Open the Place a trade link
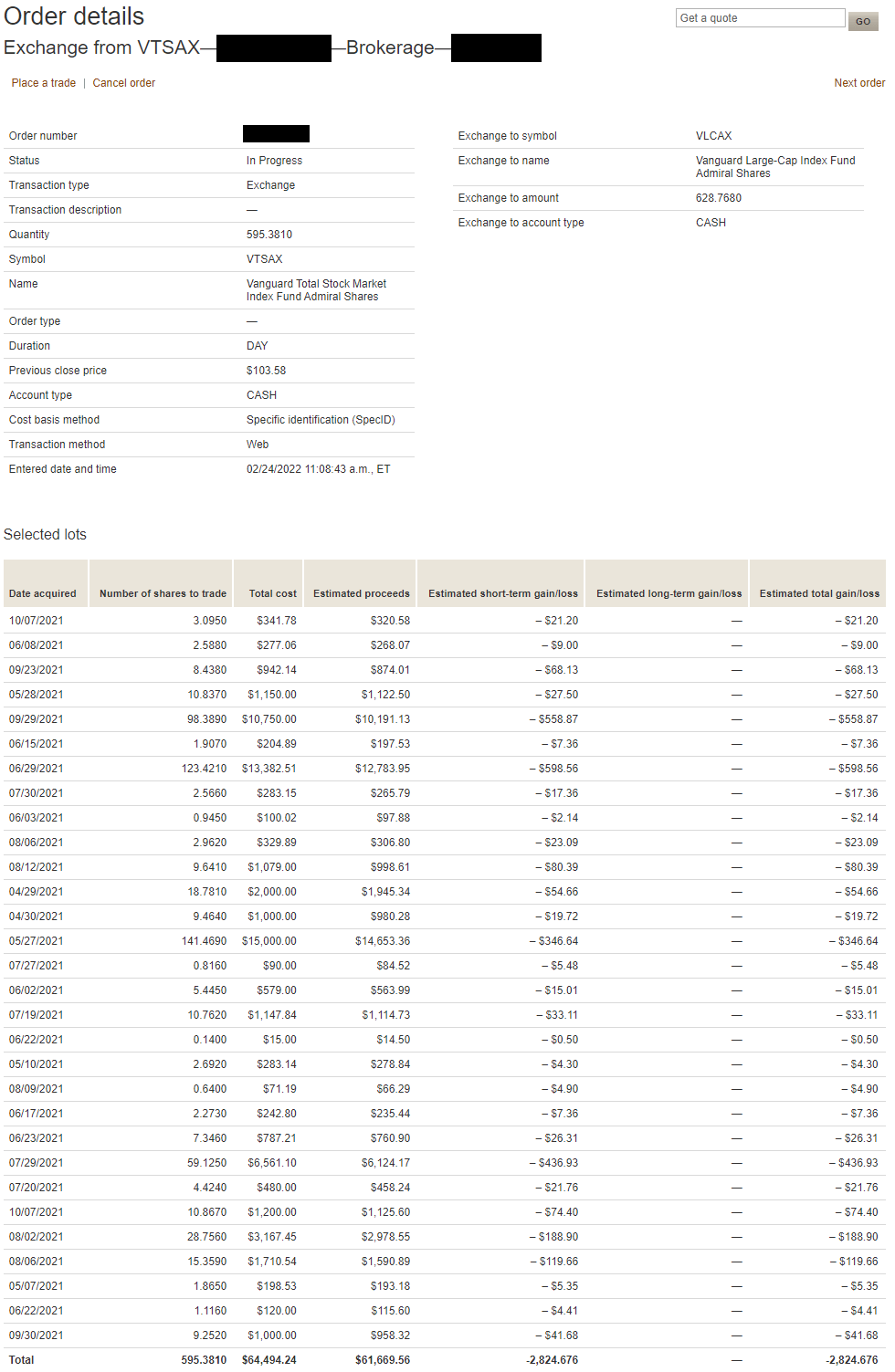The image size is (895, 1372). (44, 83)
